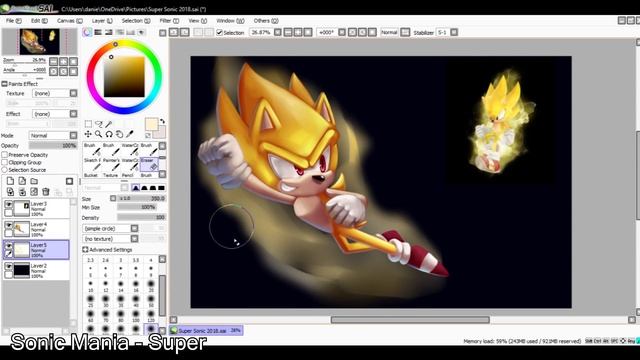Image resolution: width=640 pixels, height=360 pixels.
Task: Show the HSV slider panel
Action: click(x=109, y=32)
